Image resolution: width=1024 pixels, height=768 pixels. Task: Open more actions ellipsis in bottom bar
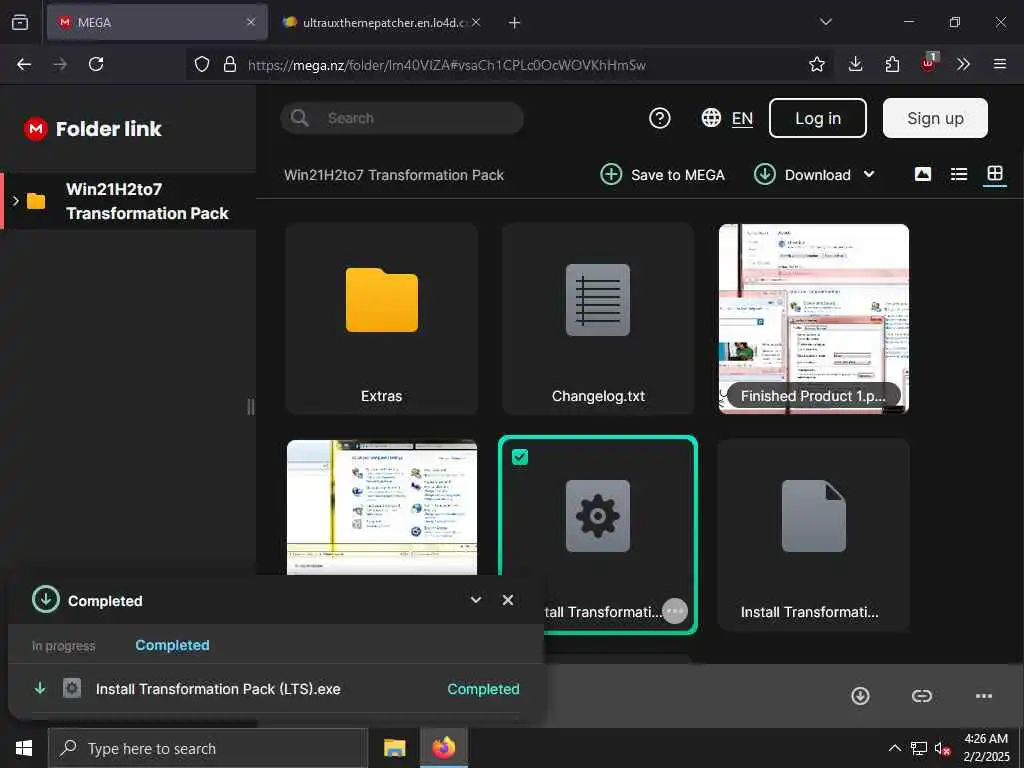tap(984, 696)
